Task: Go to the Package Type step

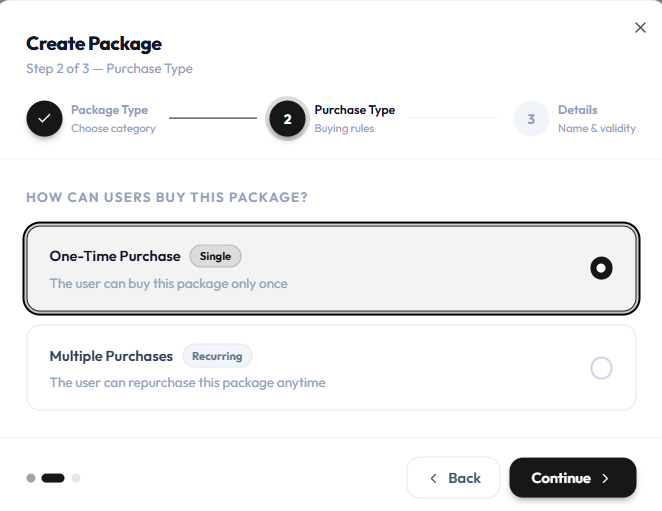Action: tap(109, 110)
